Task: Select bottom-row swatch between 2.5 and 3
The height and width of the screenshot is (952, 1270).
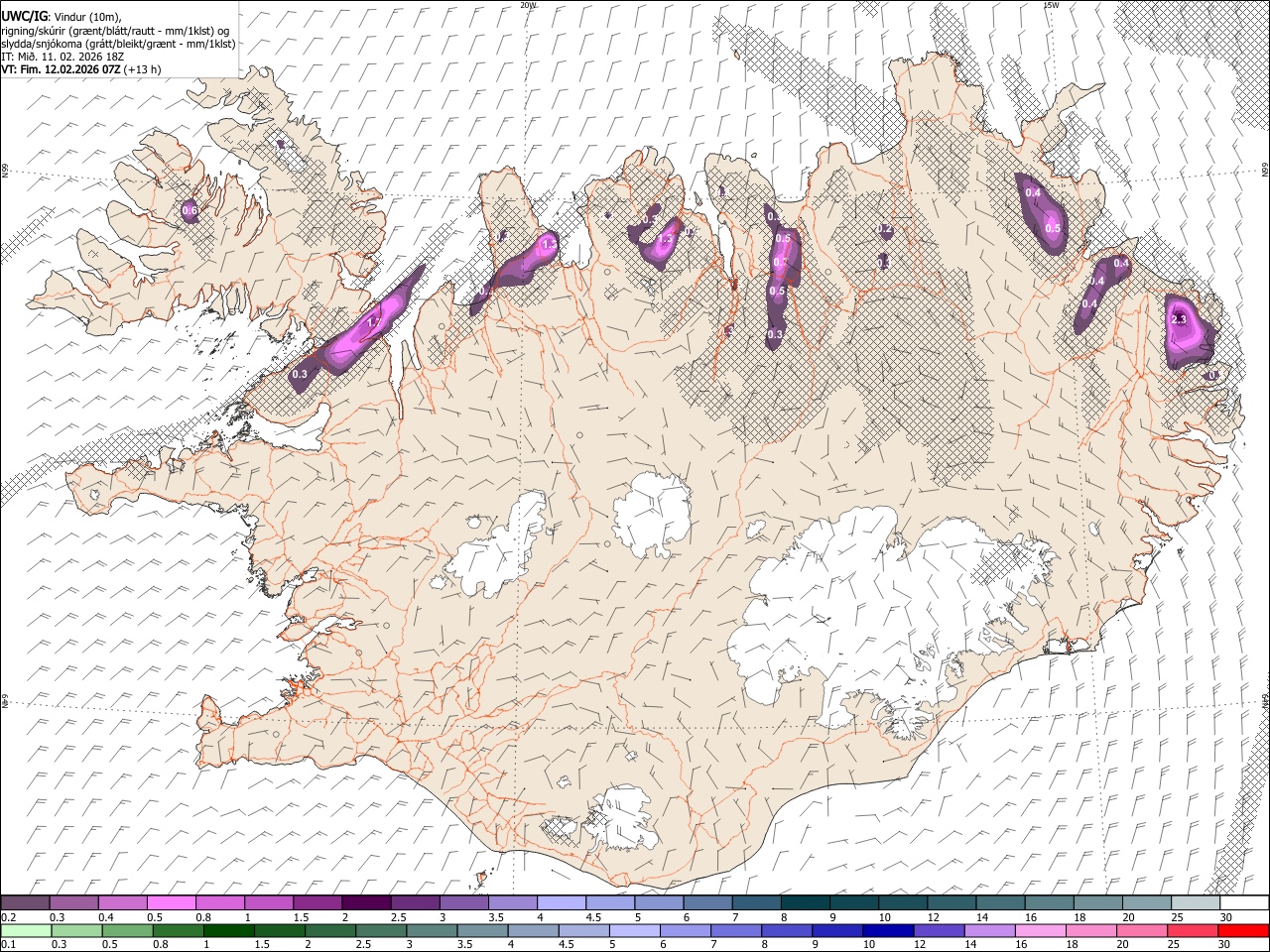Action: (x=380, y=930)
